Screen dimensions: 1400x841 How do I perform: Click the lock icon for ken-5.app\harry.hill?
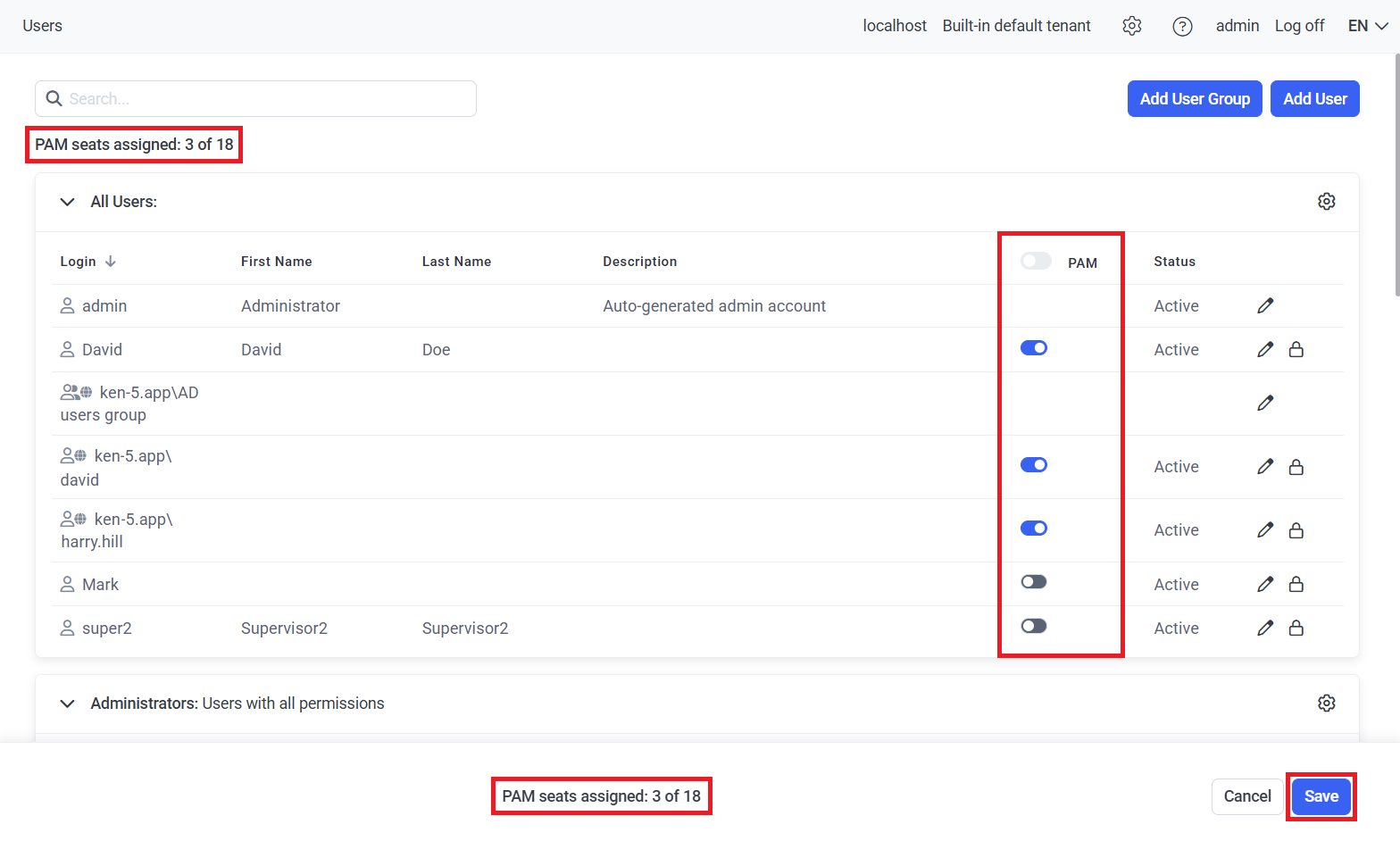coord(1296,530)
